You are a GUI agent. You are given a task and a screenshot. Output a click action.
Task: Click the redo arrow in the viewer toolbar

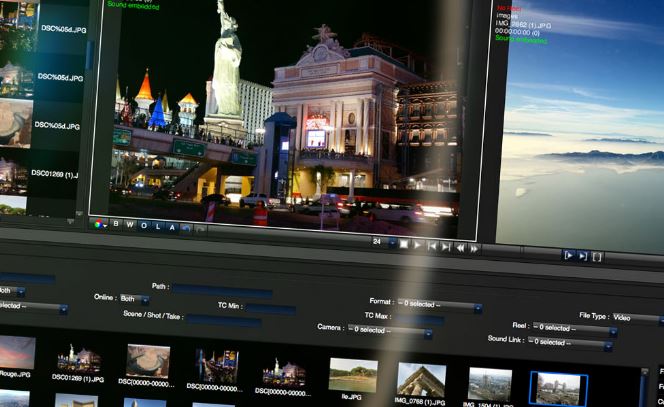(x=200, y=230)
